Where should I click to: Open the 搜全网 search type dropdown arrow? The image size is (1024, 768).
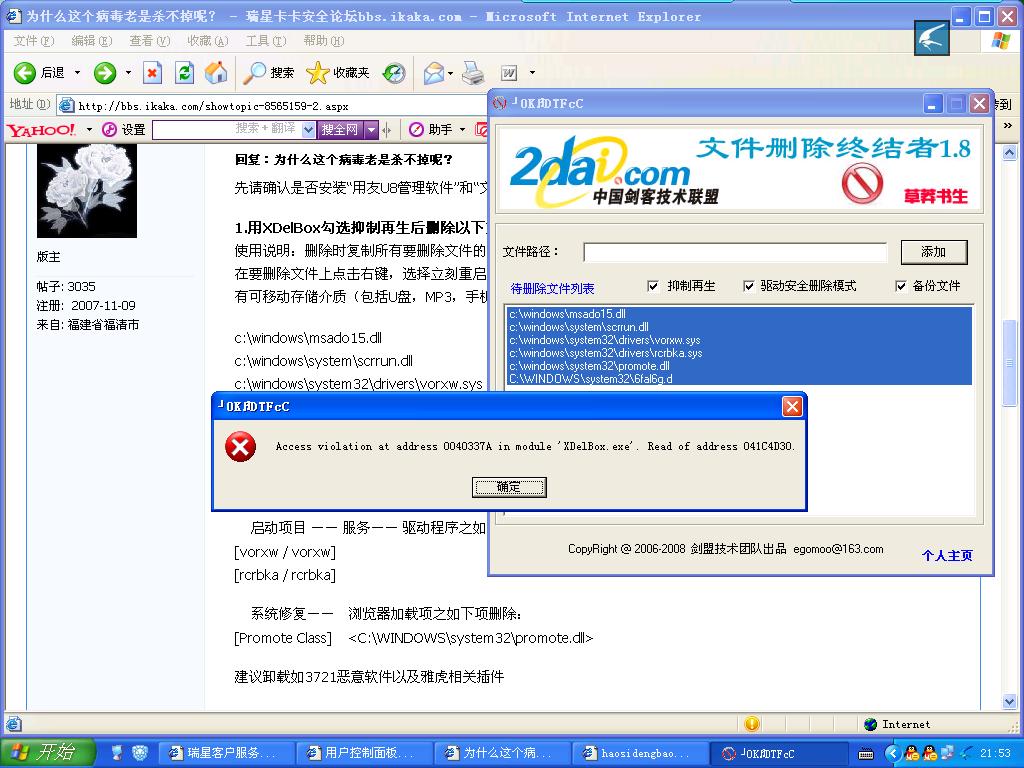coord(372,129)
